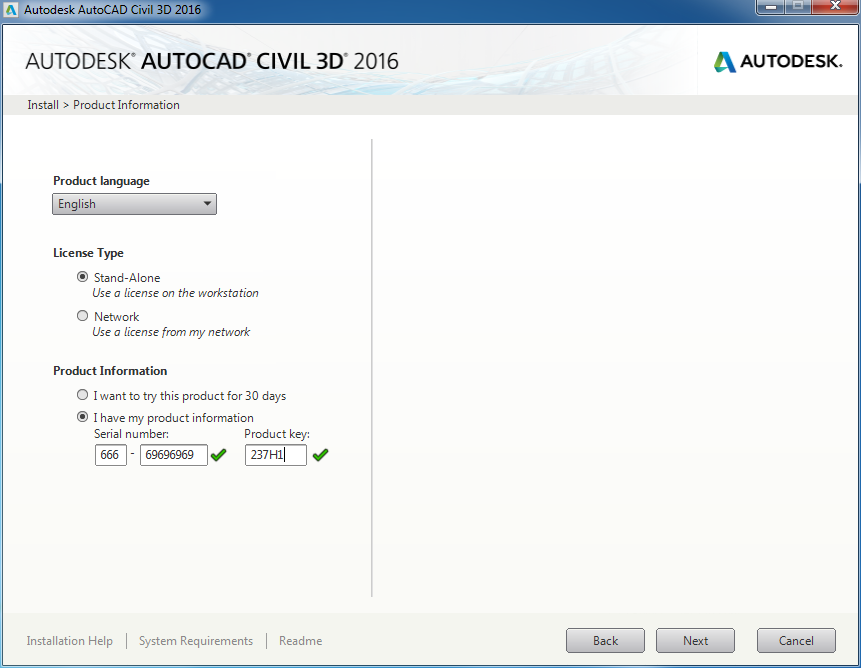Image resolution: width=861 pixels, height=668 pixels.
Task: Choose the Network license type option
Action: coord(82,316)
